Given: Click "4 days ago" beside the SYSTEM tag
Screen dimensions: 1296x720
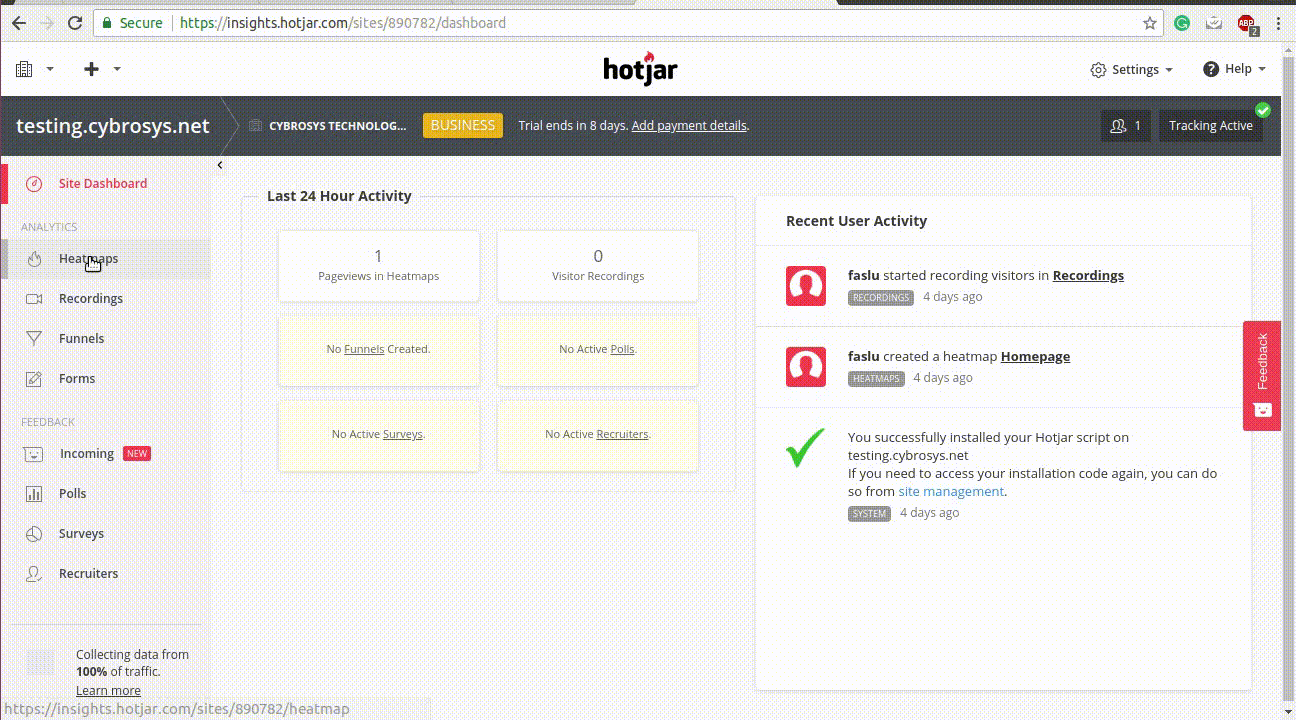Looking at the screenshot, I should pos(929,513).
